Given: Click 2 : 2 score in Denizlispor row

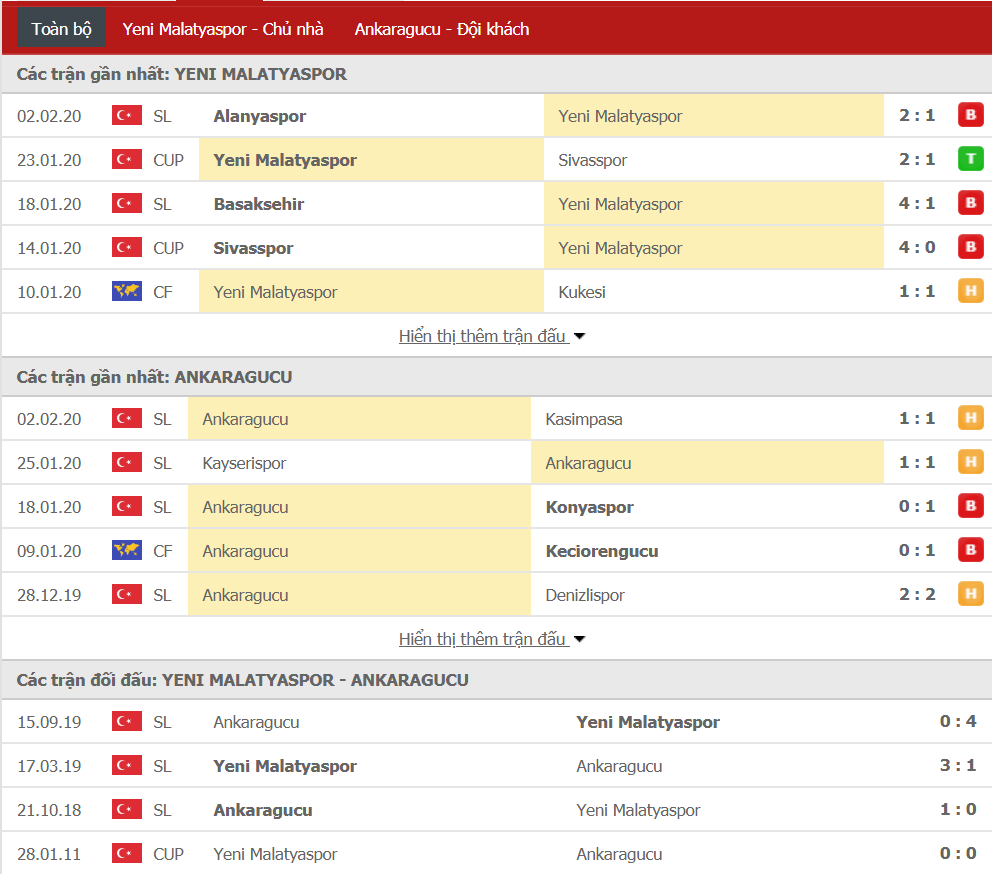Looking at the screenshot, I should click(x=917, y=594).
